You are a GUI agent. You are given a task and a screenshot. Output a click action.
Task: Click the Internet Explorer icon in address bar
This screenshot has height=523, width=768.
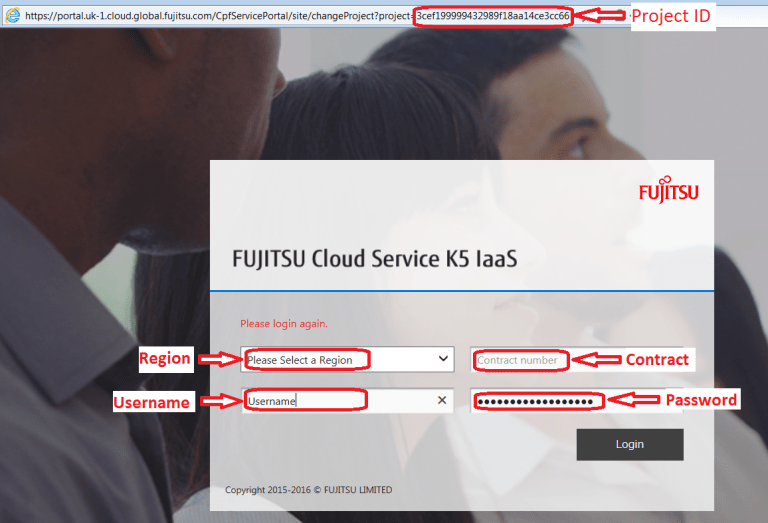(12, 16)
